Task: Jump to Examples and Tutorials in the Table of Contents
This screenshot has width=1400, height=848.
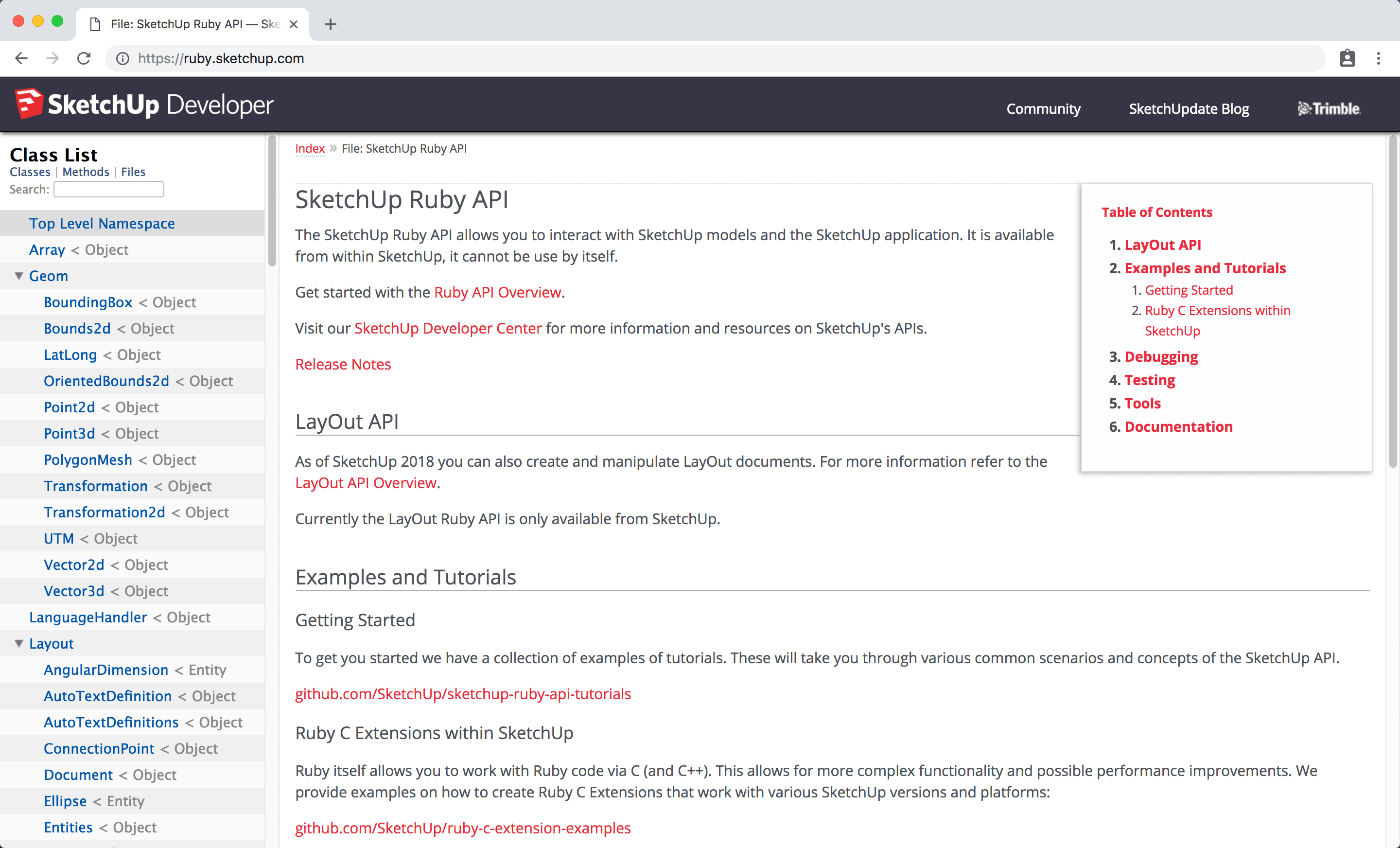Action: tap(1205, 268)
